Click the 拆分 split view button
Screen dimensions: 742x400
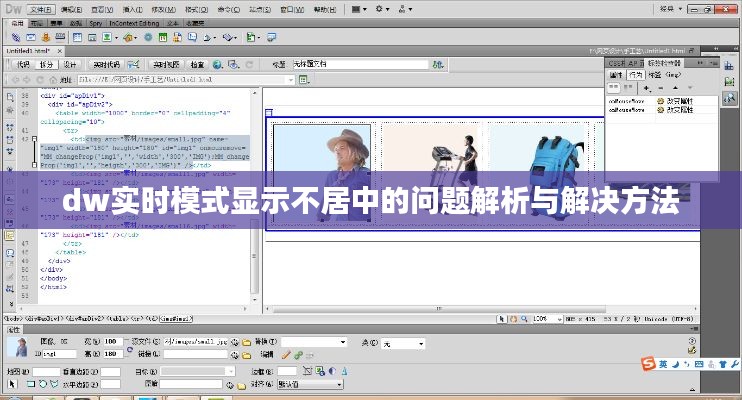(x=46, y=64)
